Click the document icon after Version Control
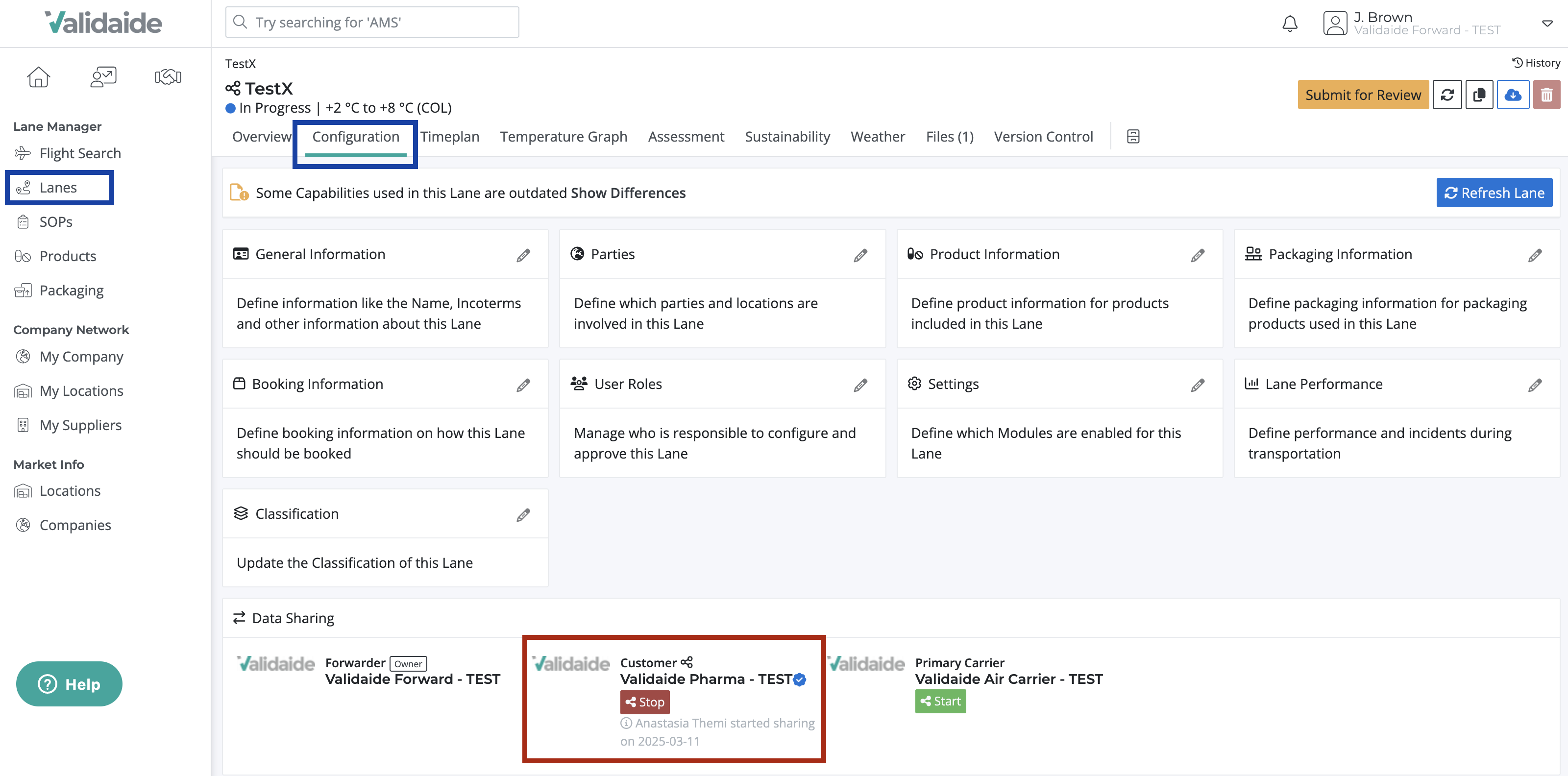The height and width of the screenshot is (776, 1568). [1133, 136]
